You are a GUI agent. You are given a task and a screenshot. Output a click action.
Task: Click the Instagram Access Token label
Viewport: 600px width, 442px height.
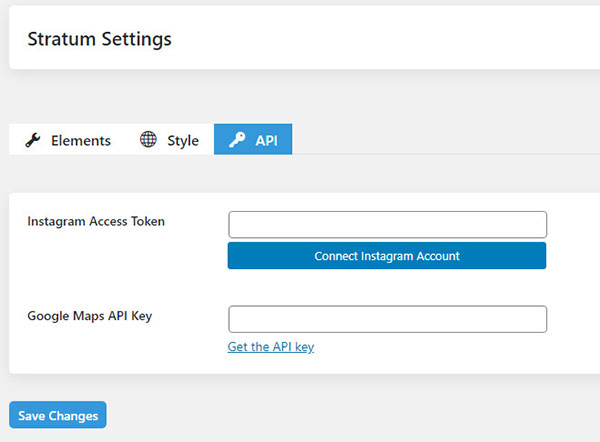[96, 221]
